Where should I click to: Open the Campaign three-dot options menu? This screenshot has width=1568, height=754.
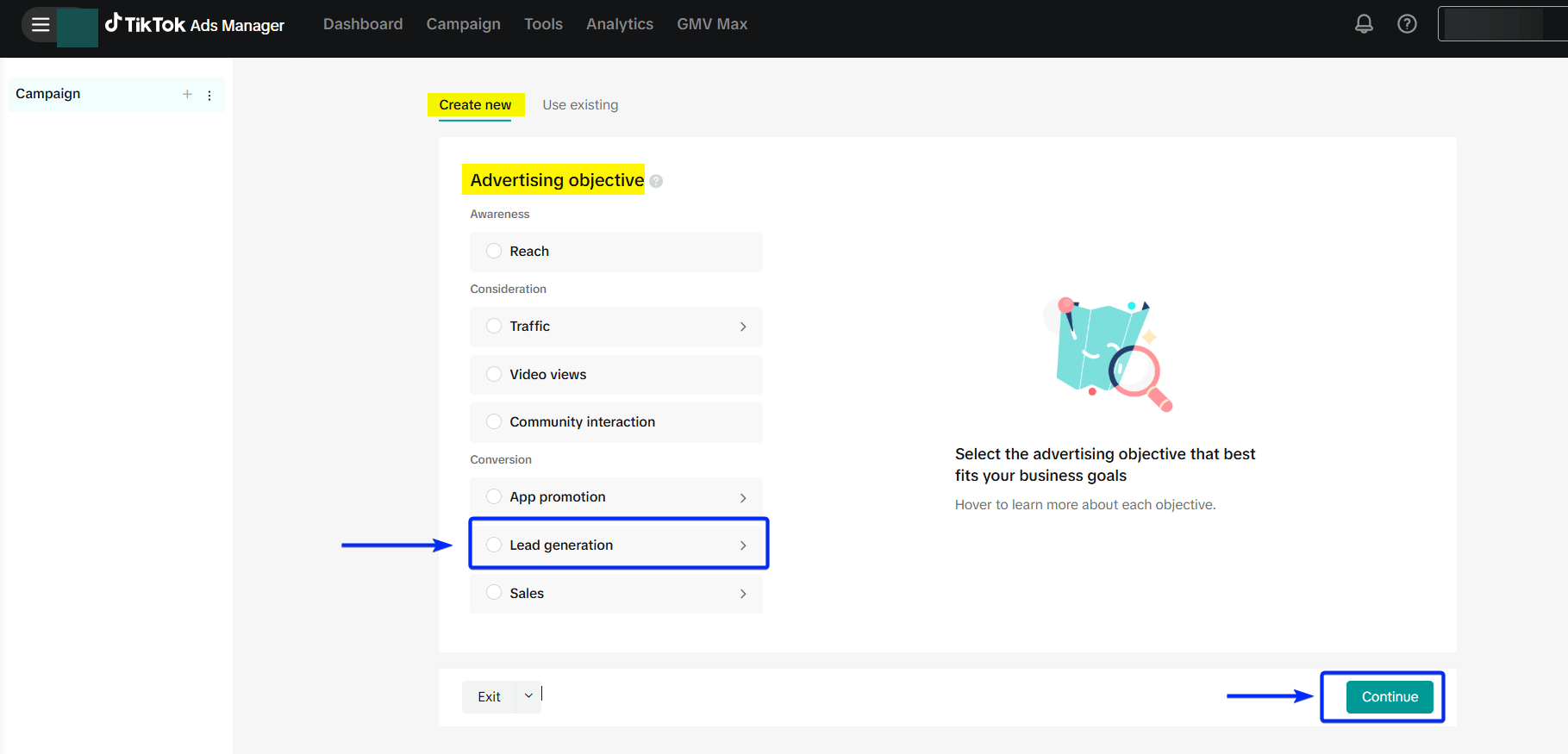[x=209, y=95]
